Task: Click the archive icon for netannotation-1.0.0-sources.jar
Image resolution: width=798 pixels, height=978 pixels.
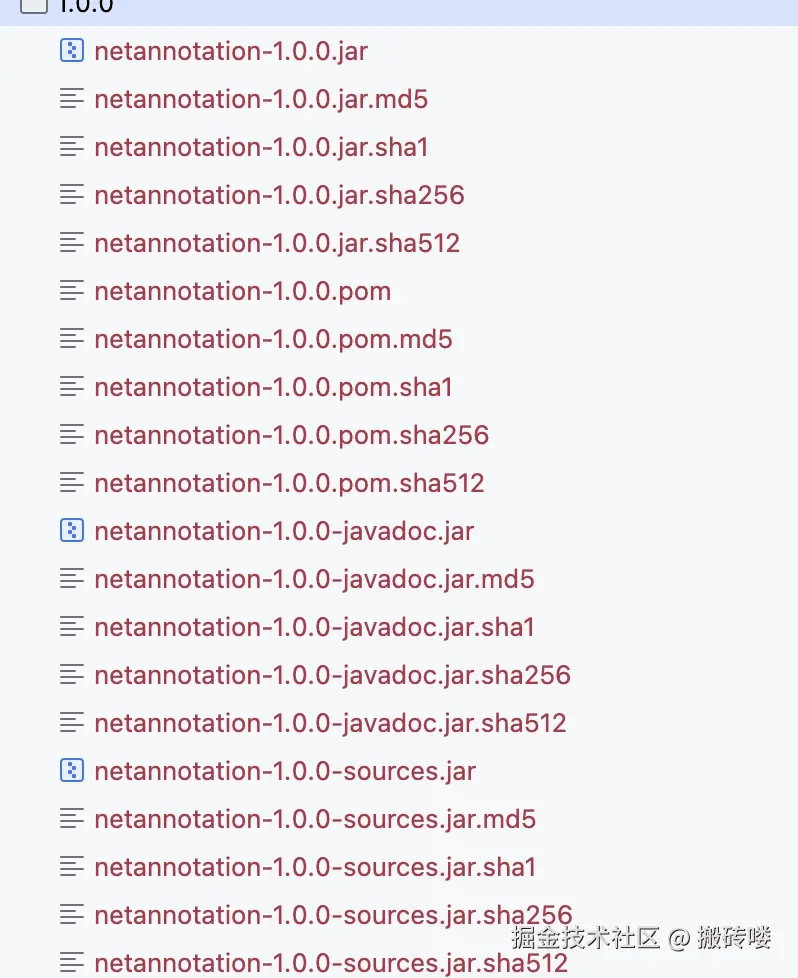Action: click(x=71, y=771)
